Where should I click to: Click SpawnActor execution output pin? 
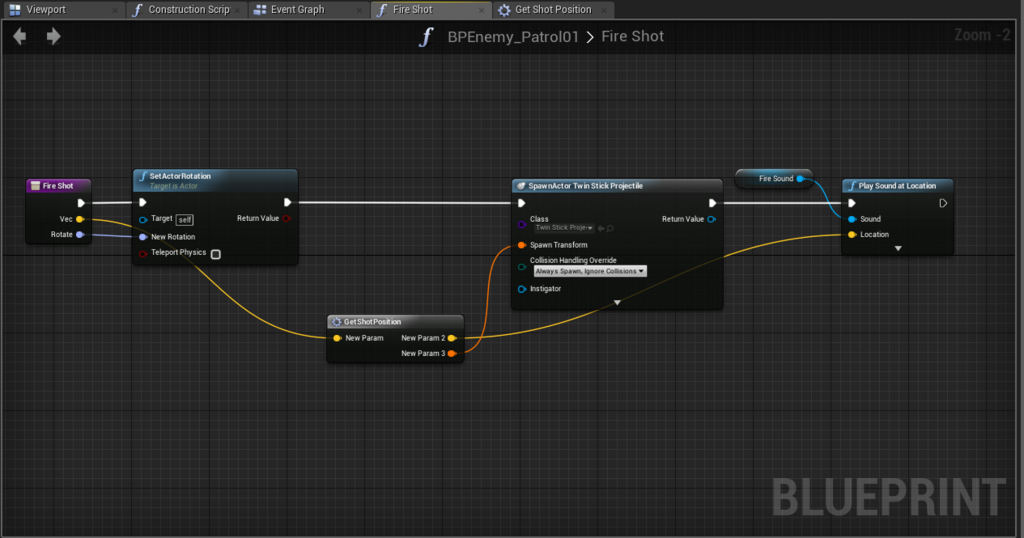coord(712,203)
